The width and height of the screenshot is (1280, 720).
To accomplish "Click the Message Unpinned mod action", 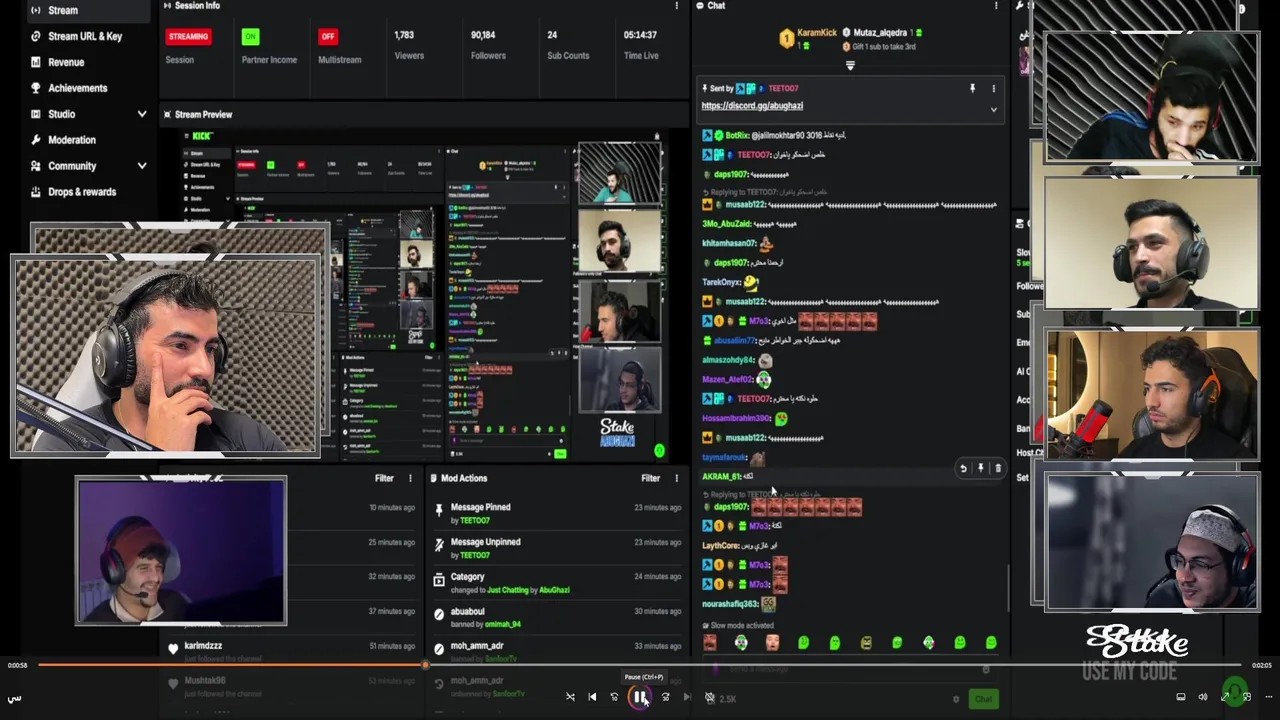I will pyautogui.click(x=557, y=548).
